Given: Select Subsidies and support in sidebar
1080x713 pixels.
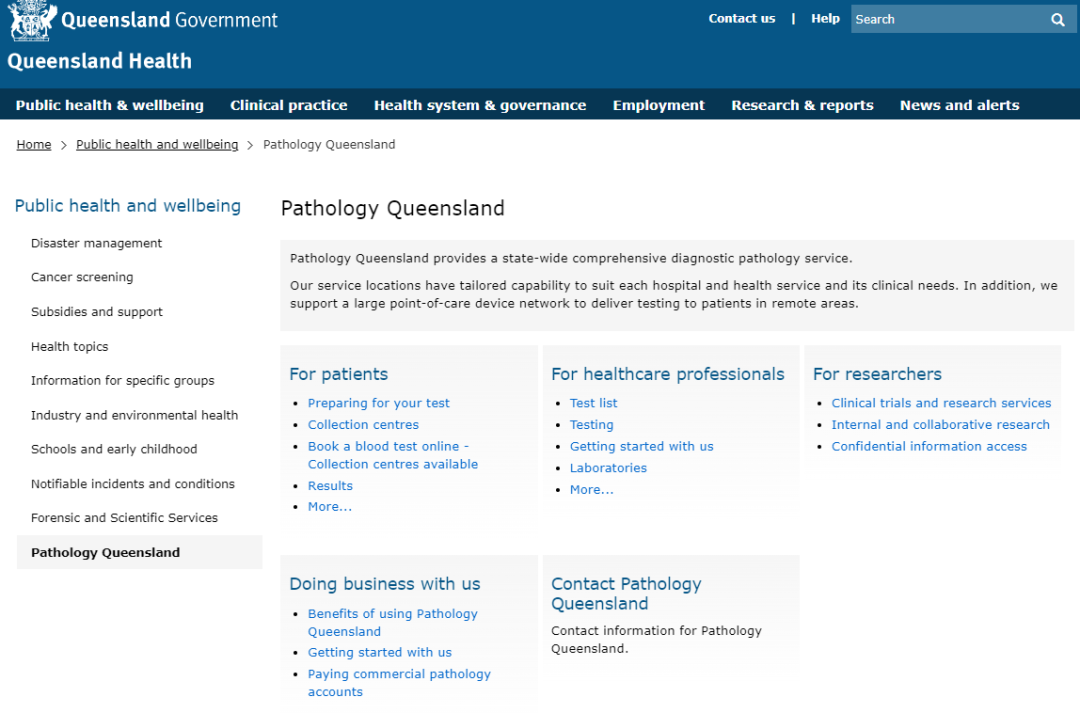Looking at the screenshot, I should pos(97,311).
